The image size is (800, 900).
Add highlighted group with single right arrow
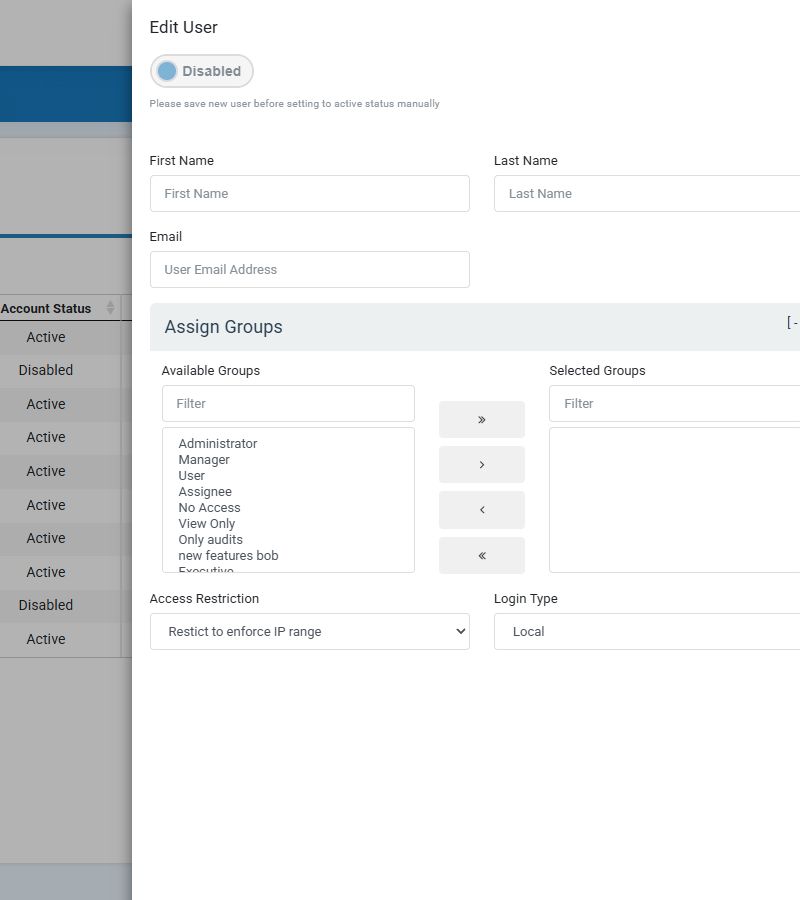point(481,464)
